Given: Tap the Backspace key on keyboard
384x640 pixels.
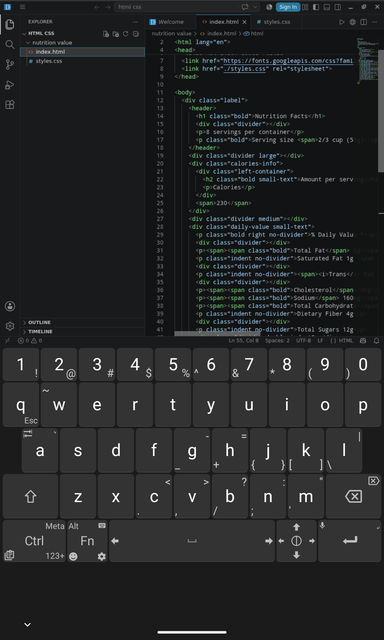Looking at the screenshot, I should coord(353,496).
